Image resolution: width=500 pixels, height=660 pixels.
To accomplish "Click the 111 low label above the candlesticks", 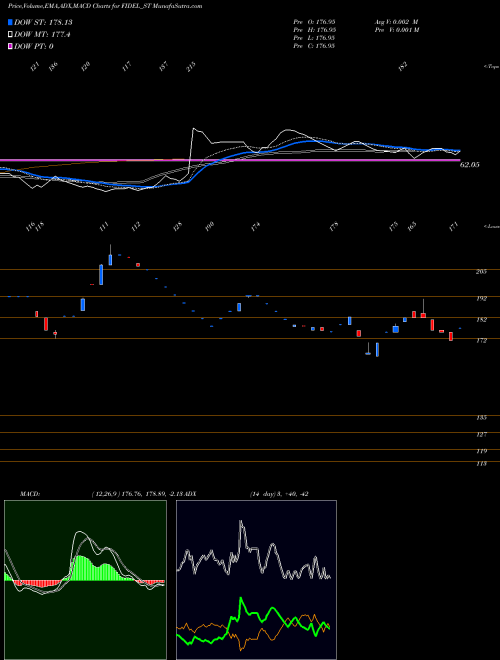I will (x=104, y=226).
